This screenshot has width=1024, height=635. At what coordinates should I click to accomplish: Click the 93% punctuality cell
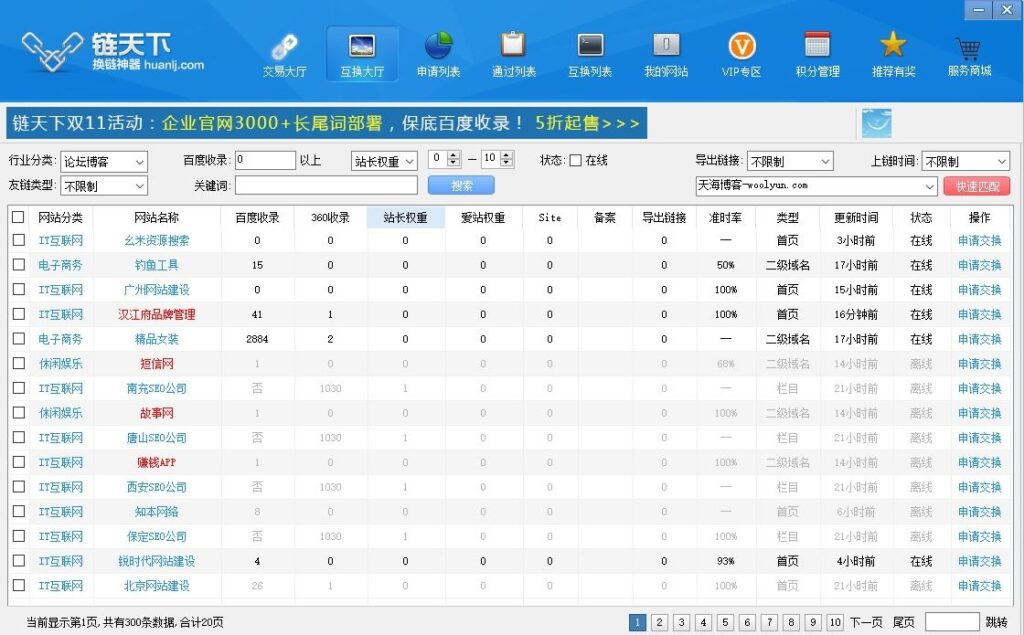(x=726, y=561)
